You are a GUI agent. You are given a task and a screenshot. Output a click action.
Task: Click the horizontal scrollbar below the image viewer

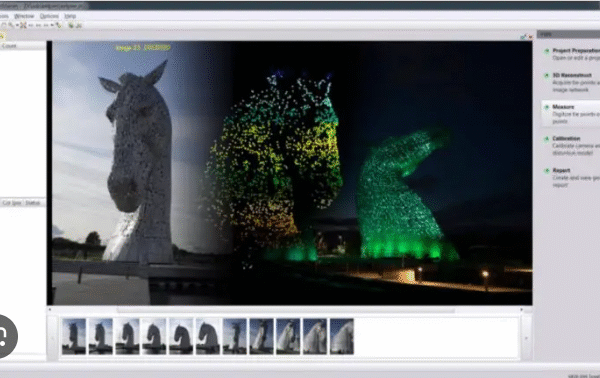coord(285,310)
